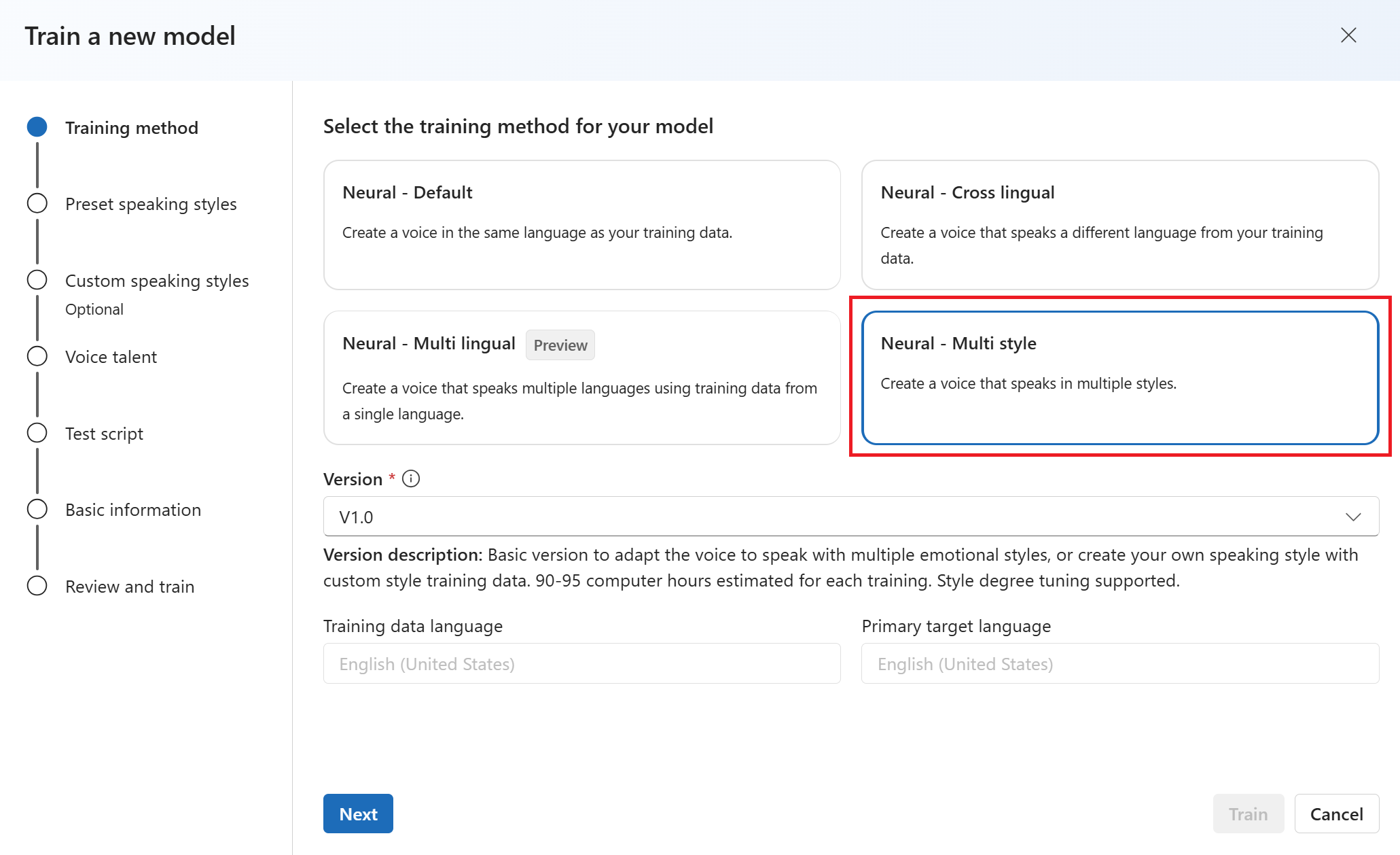Select the Neural - Default training method
Image resolution: width=1400 pixels, height=855 pixels.
pos(582,225)
